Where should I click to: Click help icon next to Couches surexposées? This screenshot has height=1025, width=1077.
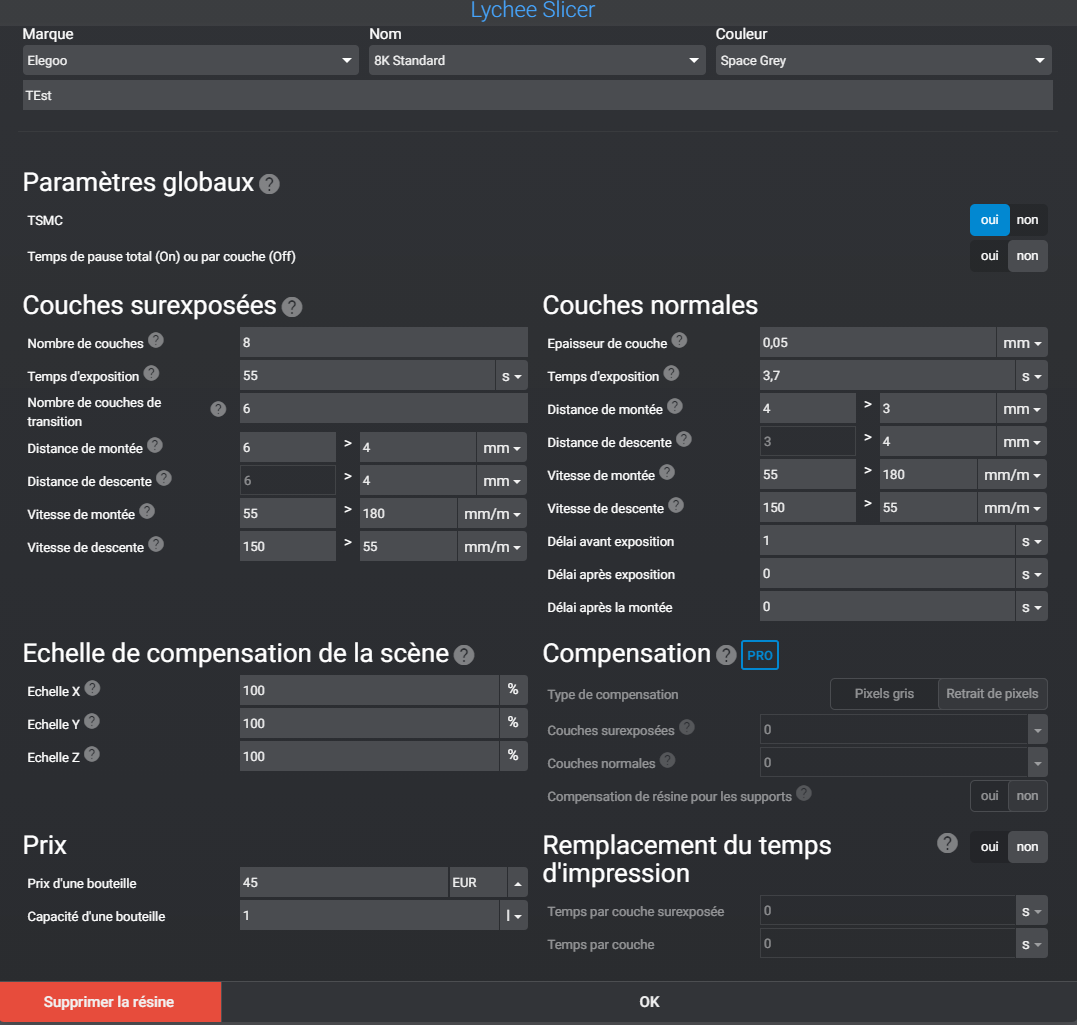[292, 307]
